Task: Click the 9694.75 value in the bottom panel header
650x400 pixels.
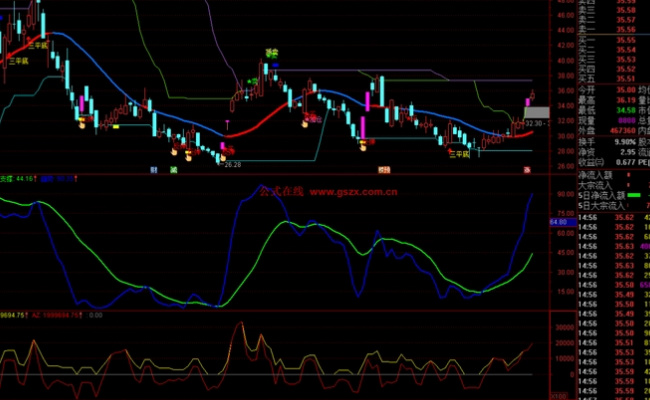Action: (x=12, y=315)
